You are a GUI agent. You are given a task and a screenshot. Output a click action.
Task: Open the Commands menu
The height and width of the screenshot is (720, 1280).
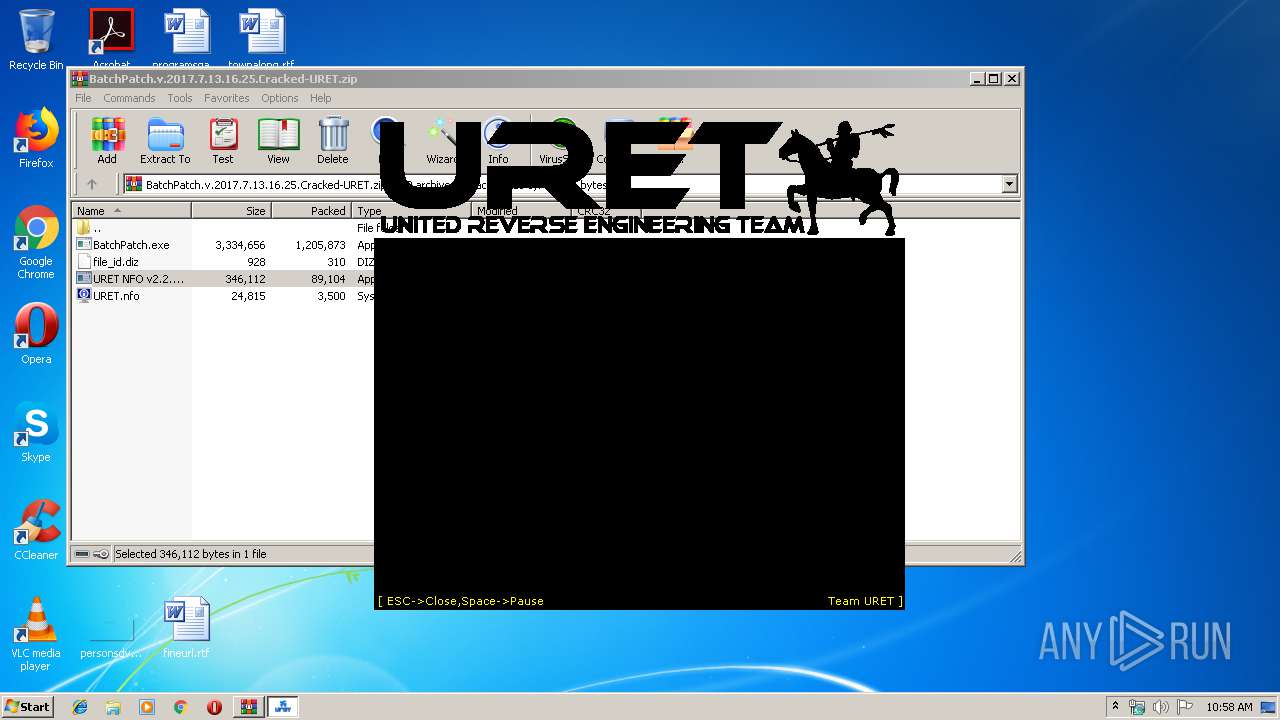pos(129,98)
